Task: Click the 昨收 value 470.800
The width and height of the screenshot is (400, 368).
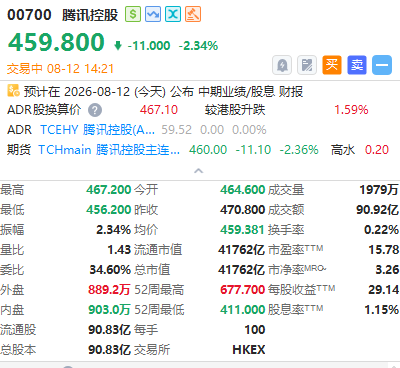Action: click(x=242, y=210)
